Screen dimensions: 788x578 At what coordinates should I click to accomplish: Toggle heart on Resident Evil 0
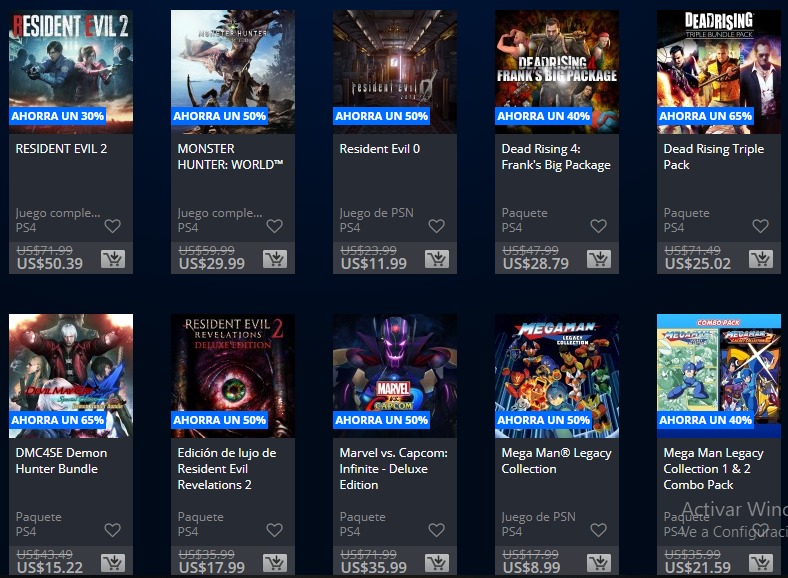coord(436,226)
